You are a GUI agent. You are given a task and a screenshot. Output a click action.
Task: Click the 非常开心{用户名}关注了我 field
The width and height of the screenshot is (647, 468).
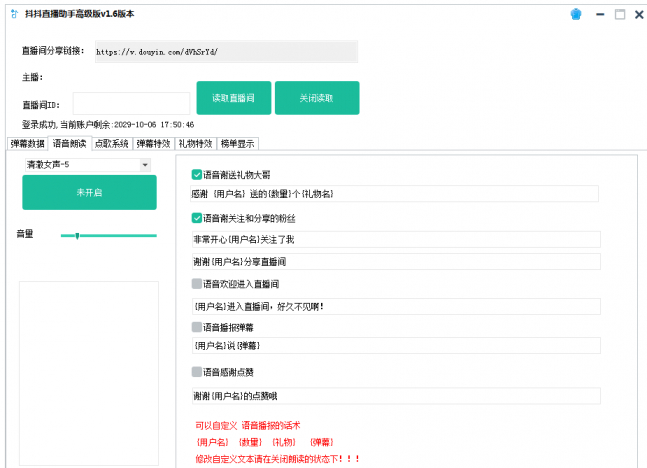point(396,239)
